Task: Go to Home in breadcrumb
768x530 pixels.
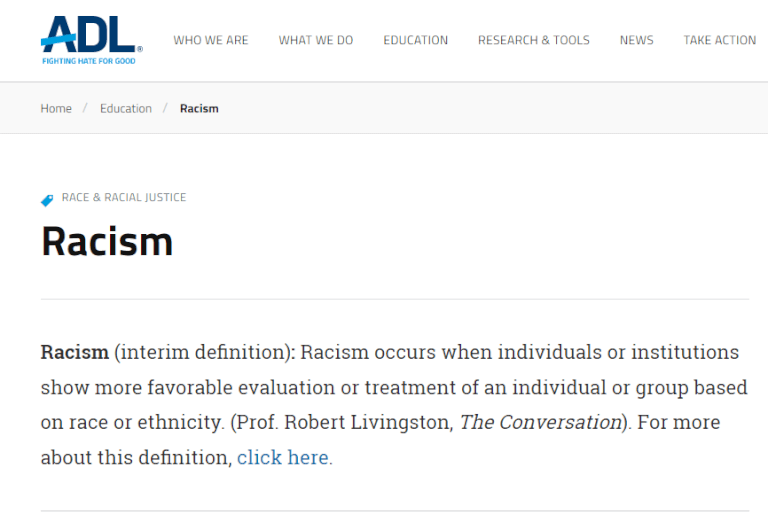Action: pyautogui.click(x=56, y=108)
